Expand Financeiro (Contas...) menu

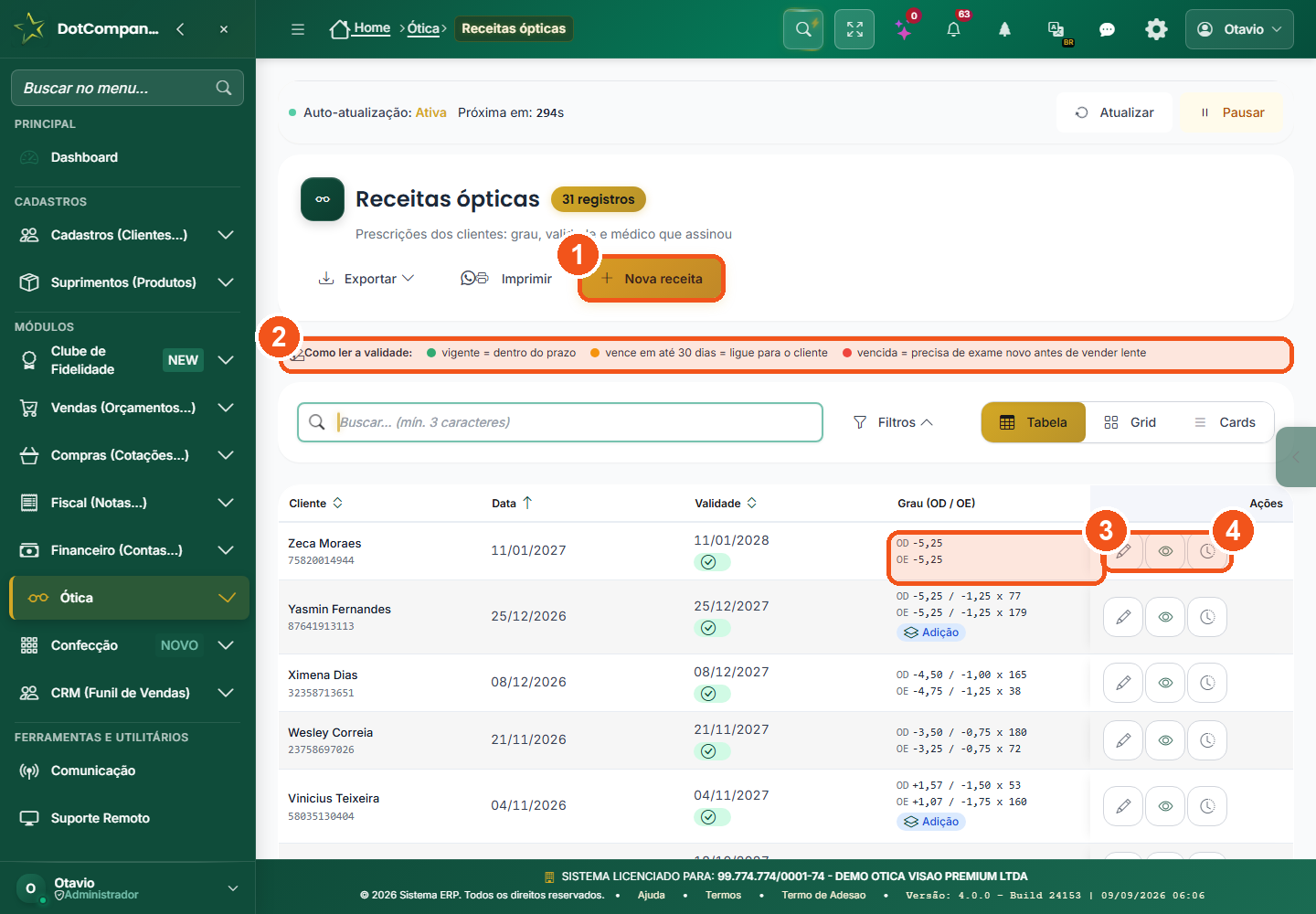[127, 550]
